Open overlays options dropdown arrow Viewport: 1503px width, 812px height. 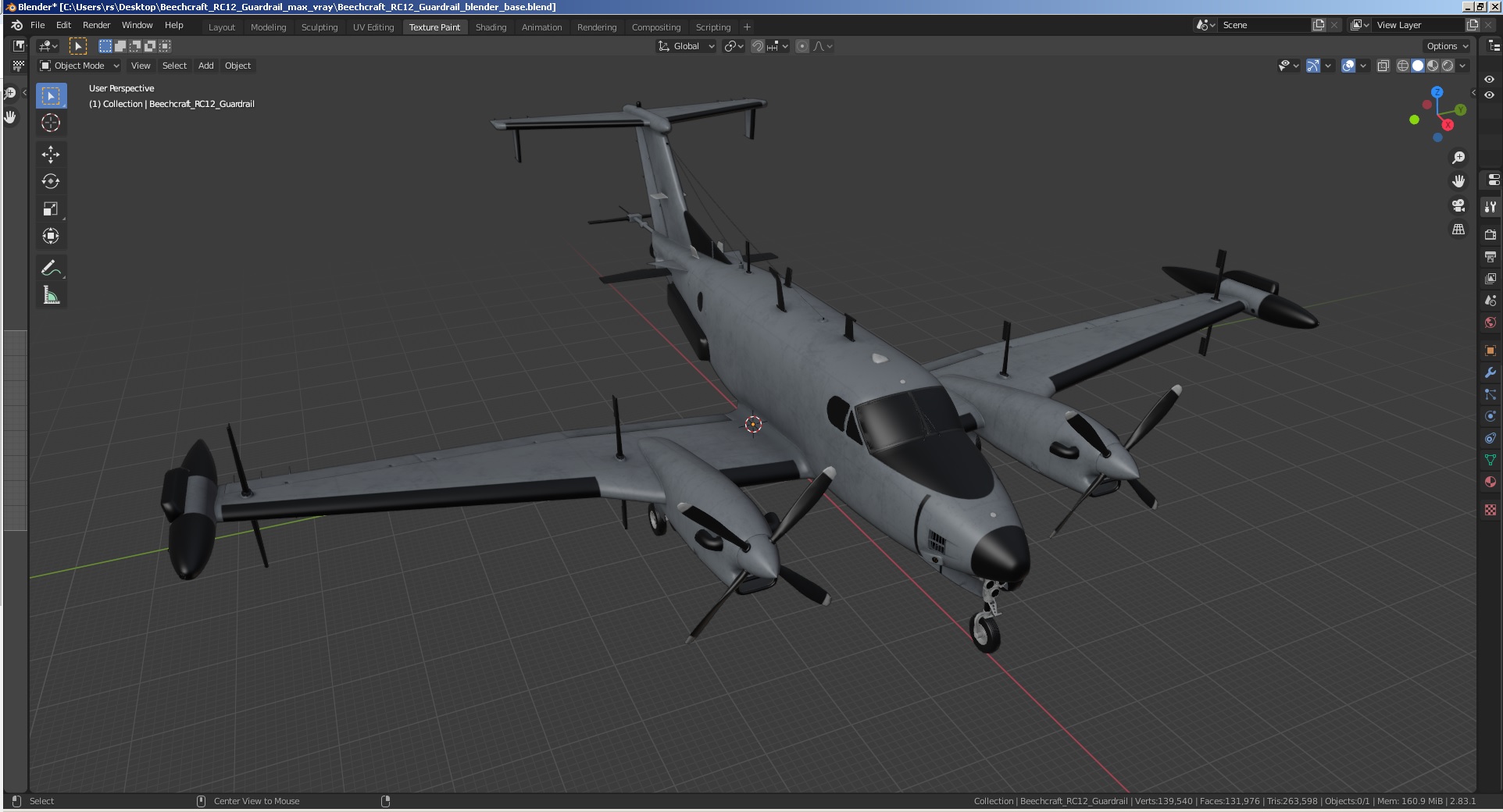coord(1363,66)
